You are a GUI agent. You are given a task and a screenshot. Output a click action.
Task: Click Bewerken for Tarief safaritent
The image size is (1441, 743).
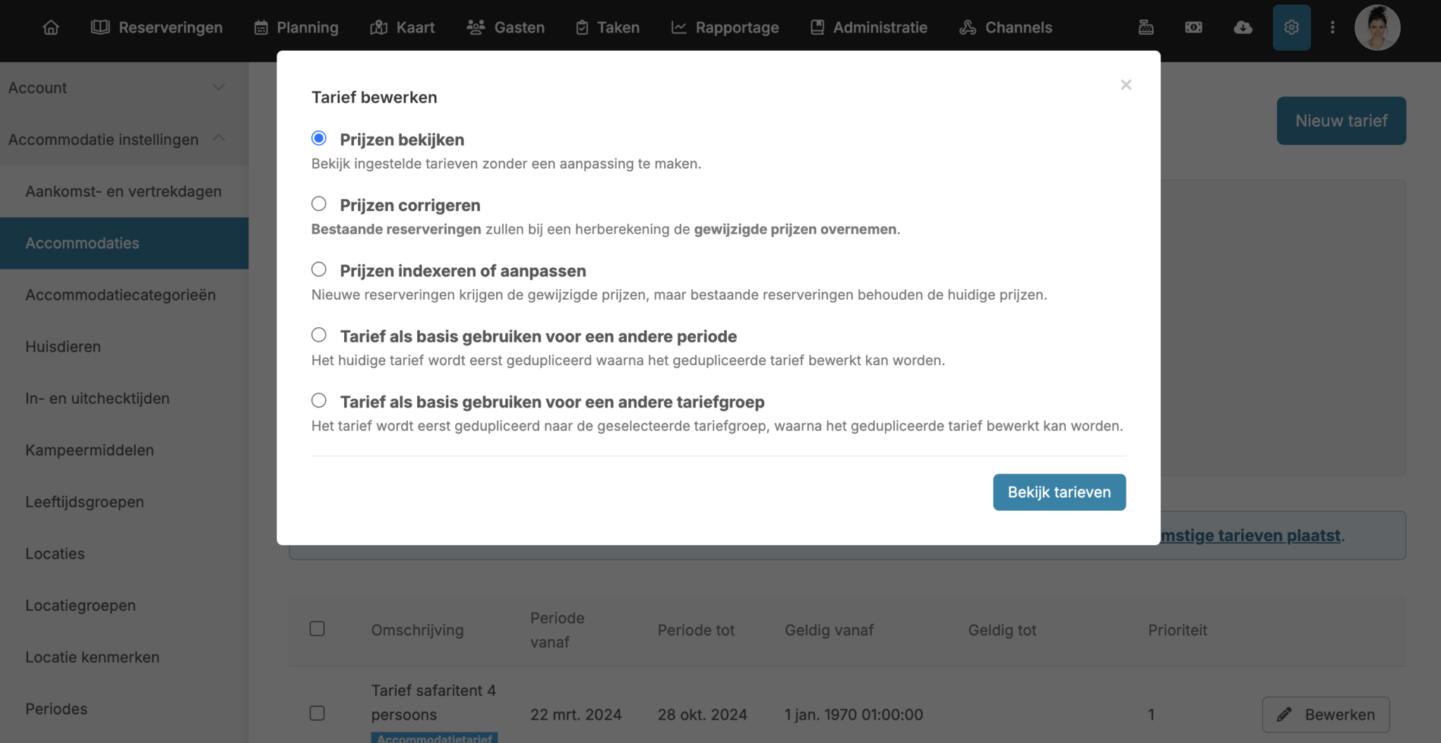tap(1325, 715)
